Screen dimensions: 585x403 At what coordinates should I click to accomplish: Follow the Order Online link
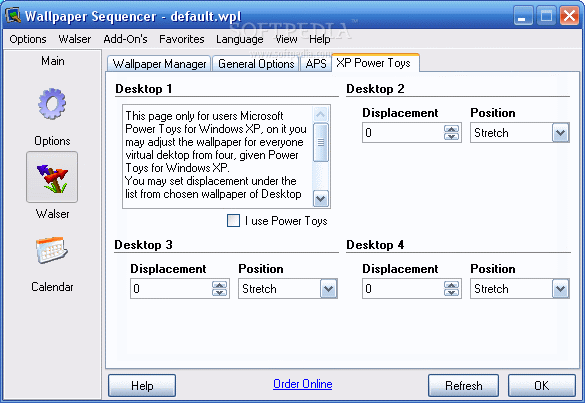coord(303,384)
